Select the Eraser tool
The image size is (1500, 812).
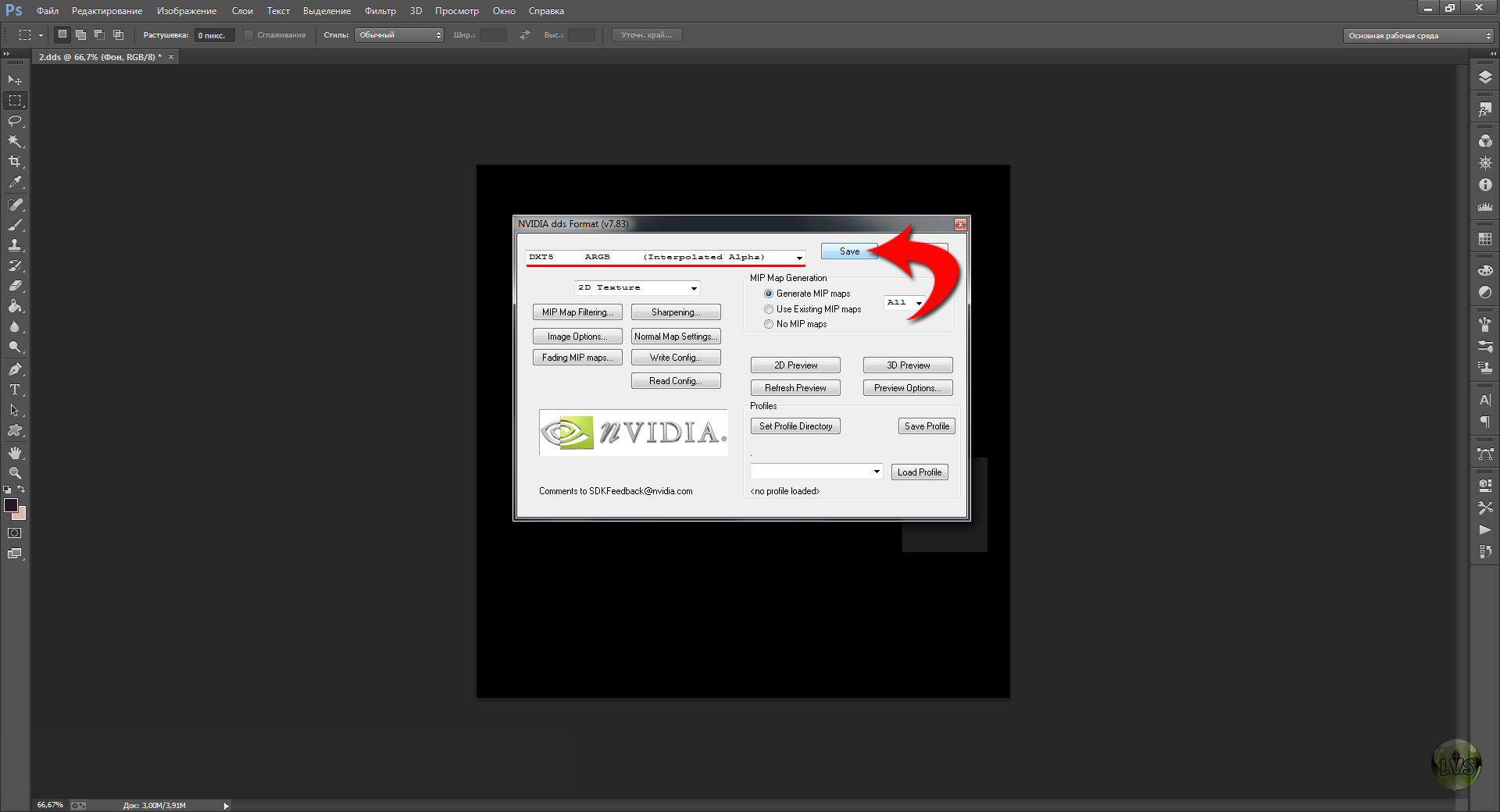pyautogui.click(x=15, y=286)
